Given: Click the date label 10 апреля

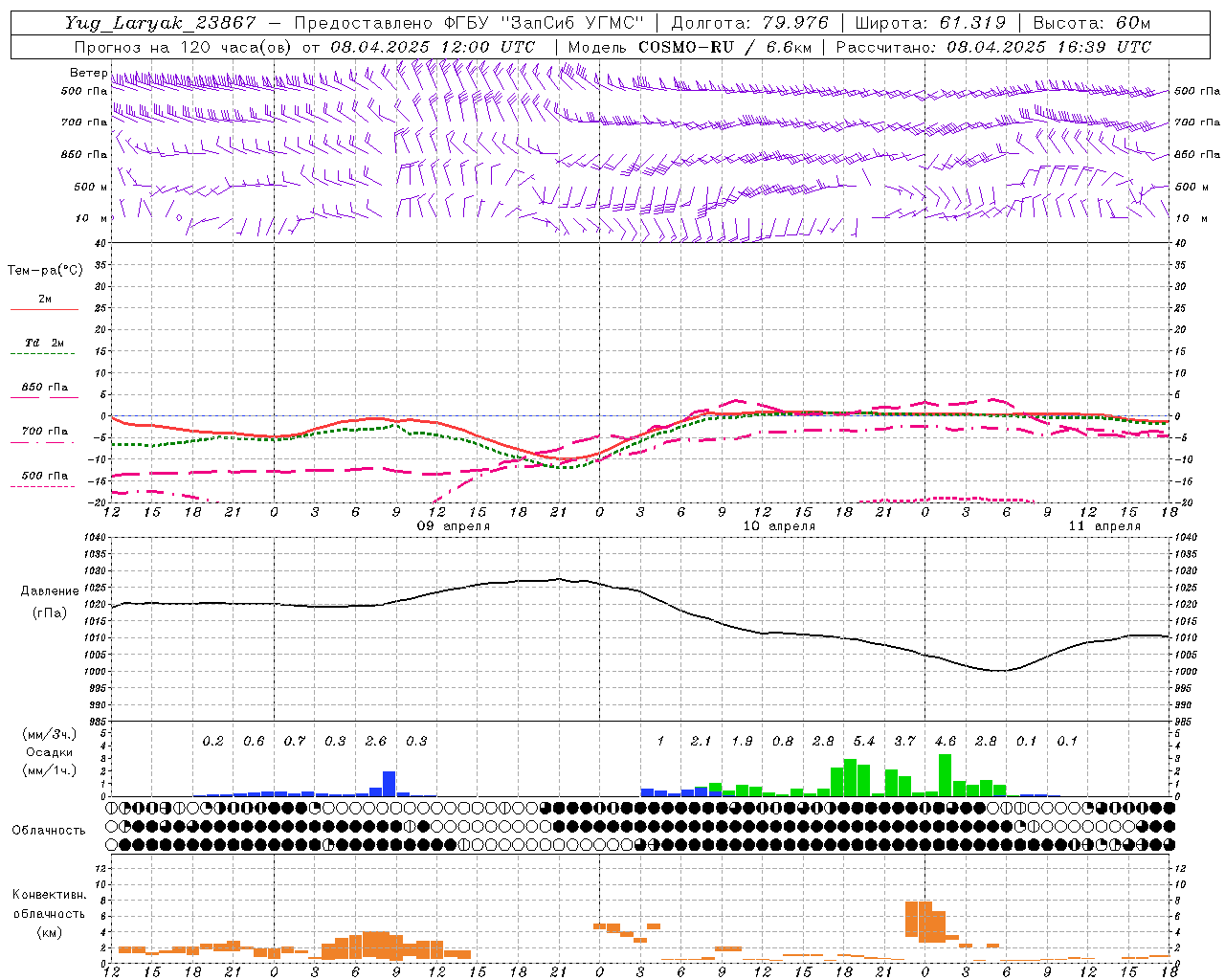Looking at the screenshot, I should [x=779, y=526].
